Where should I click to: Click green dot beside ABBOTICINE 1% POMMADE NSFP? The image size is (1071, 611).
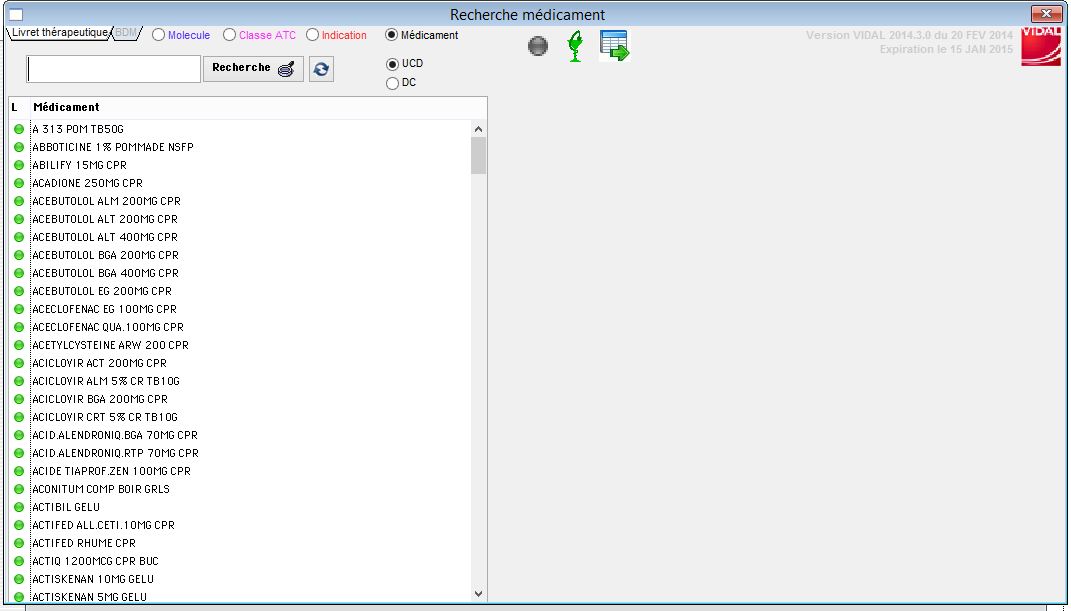[x=19, y=147]
